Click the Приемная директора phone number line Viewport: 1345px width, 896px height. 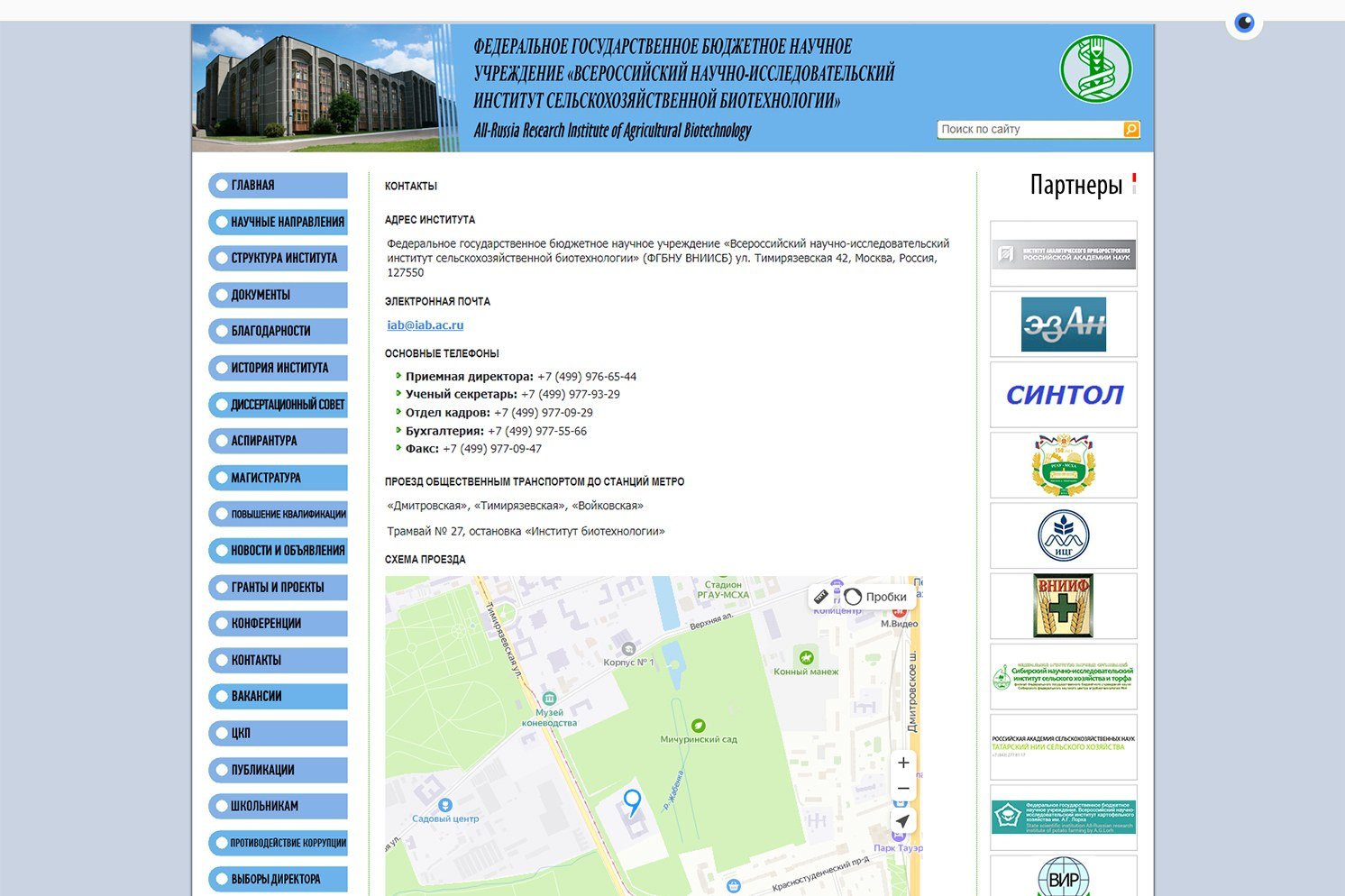(x=521, y=377)
